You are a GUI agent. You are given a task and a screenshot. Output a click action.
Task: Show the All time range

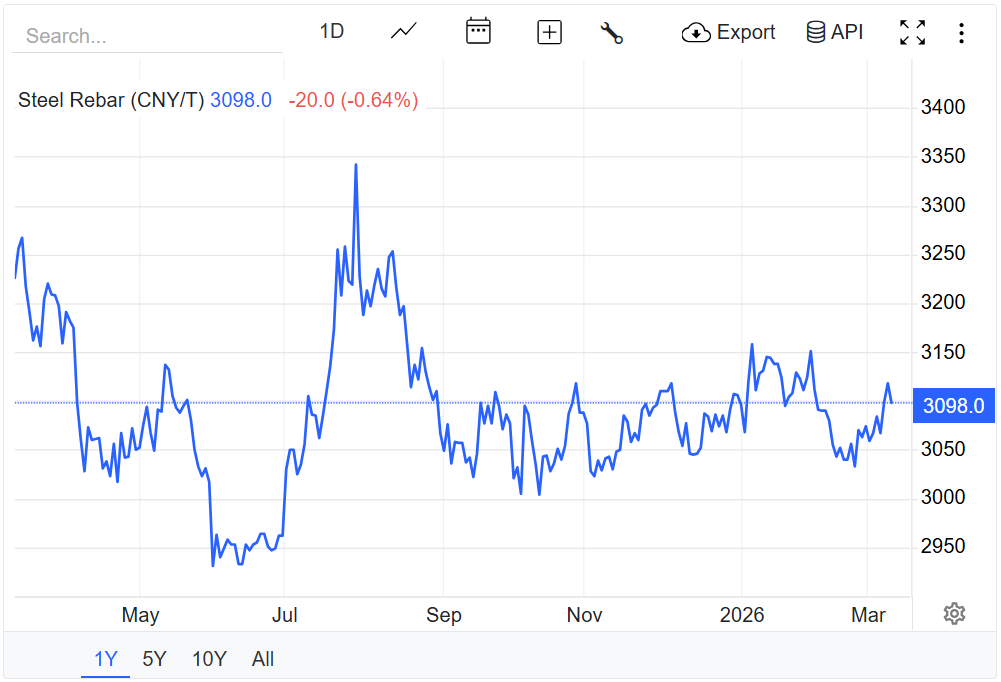tap(263, 659)
